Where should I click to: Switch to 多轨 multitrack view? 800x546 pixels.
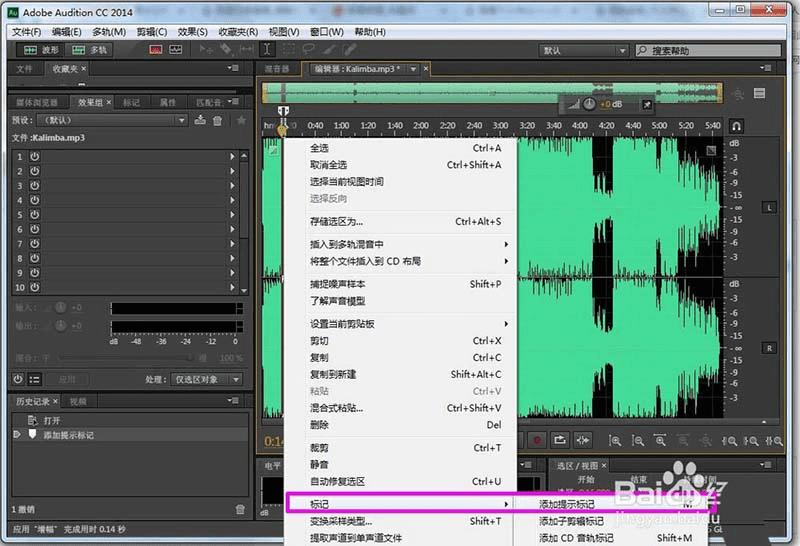coord(90,49)
